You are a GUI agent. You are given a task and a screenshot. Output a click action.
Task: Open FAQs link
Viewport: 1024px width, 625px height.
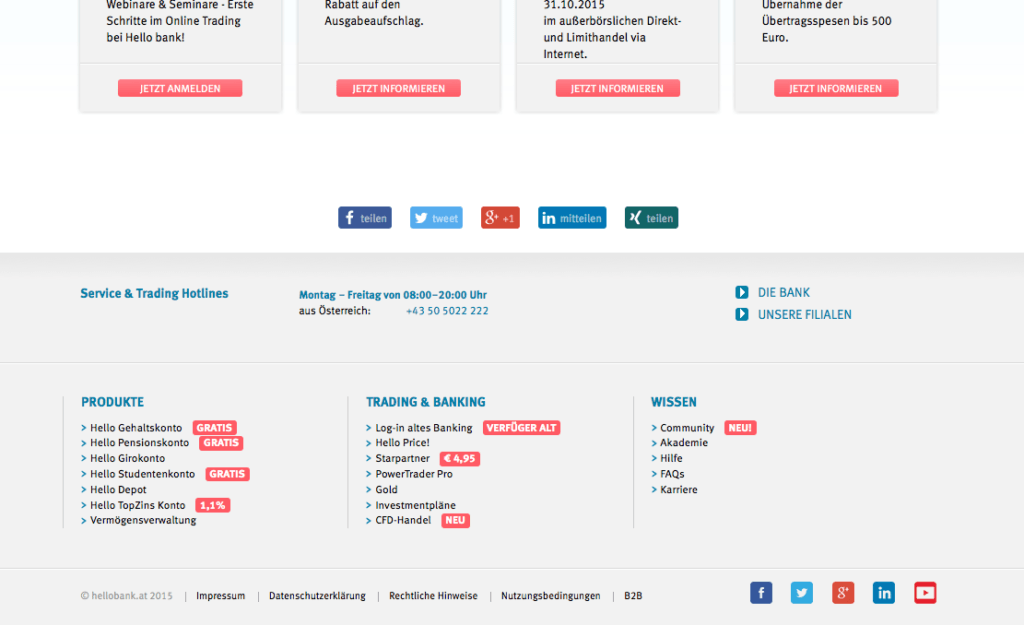point(672,474)
